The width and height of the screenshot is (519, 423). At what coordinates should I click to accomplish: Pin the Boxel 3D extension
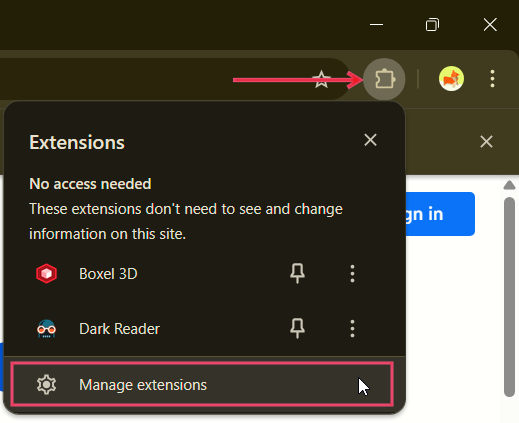tap(297, 273)
